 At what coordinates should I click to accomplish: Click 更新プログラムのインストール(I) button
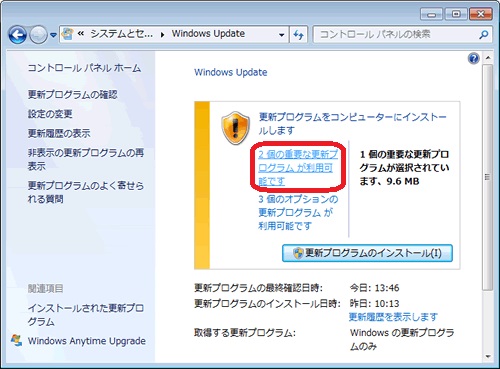tap(367, 253)
